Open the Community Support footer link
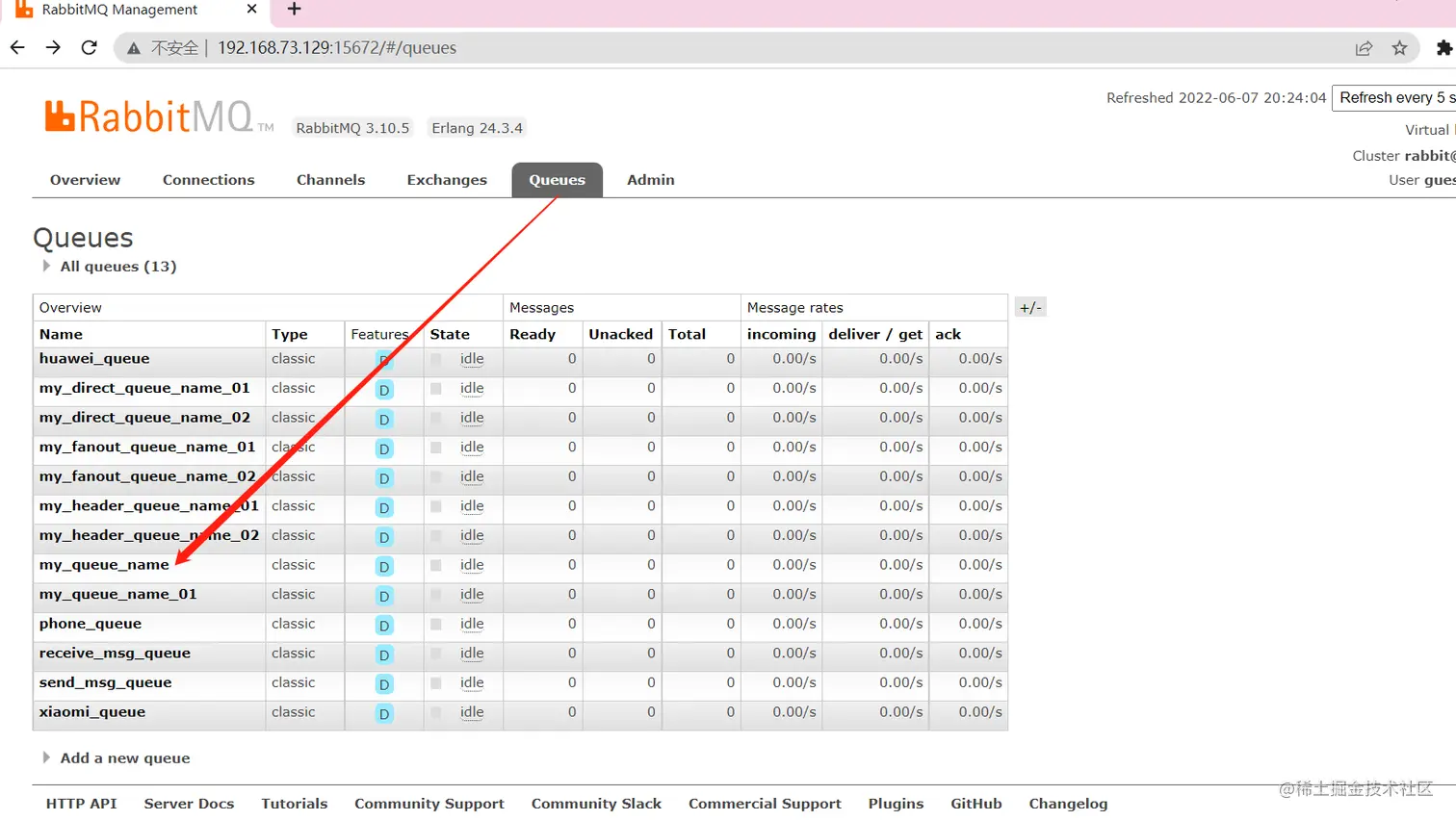Screen dimensions: 1456x821 [x=429, y=804]
